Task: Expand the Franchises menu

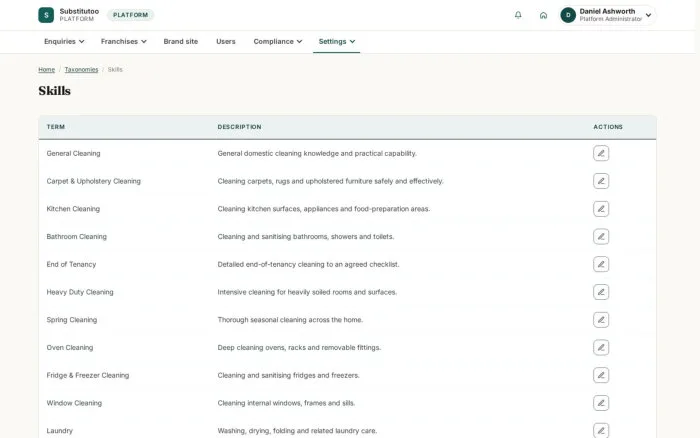Action: [x=124, y=41]
